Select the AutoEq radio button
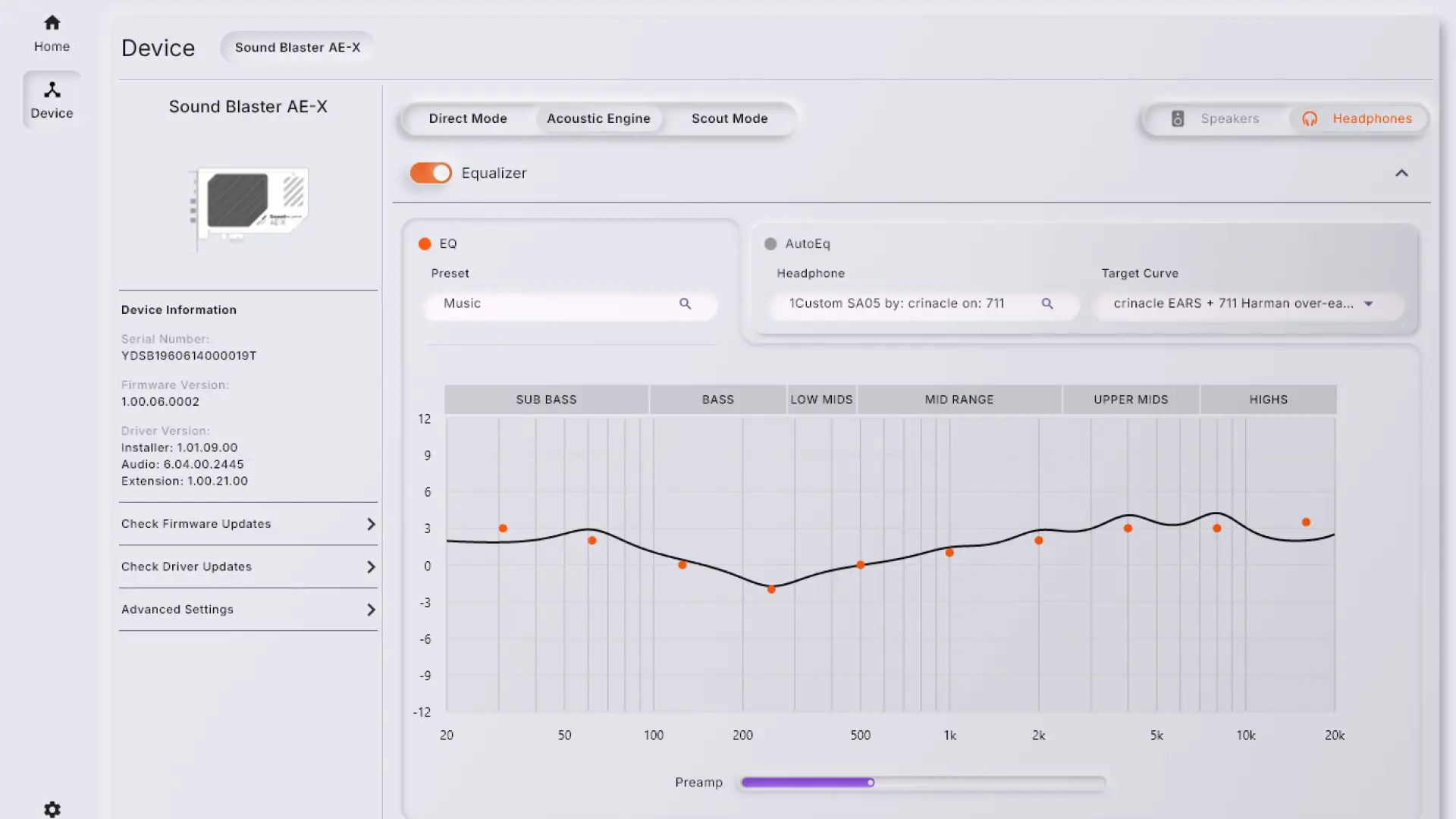Image resolution: width=1456 pixels, height=819 pixels. pyautogui.click(x=770, y=243)
